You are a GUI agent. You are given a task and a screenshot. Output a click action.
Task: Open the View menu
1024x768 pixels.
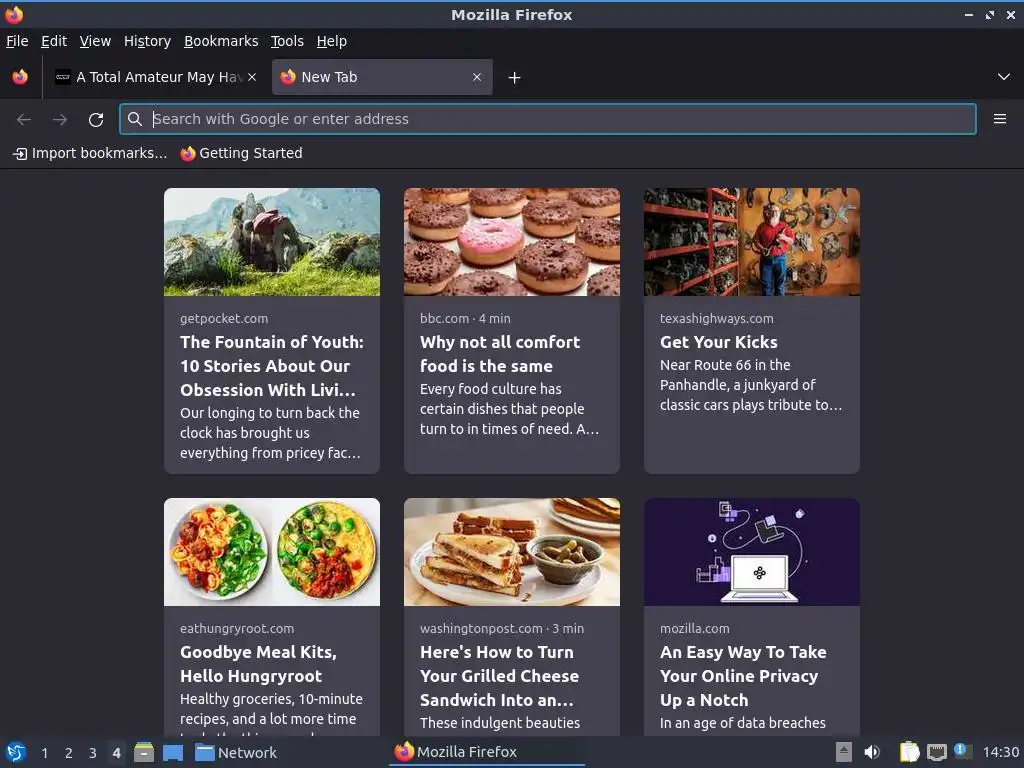click(95, 41)
